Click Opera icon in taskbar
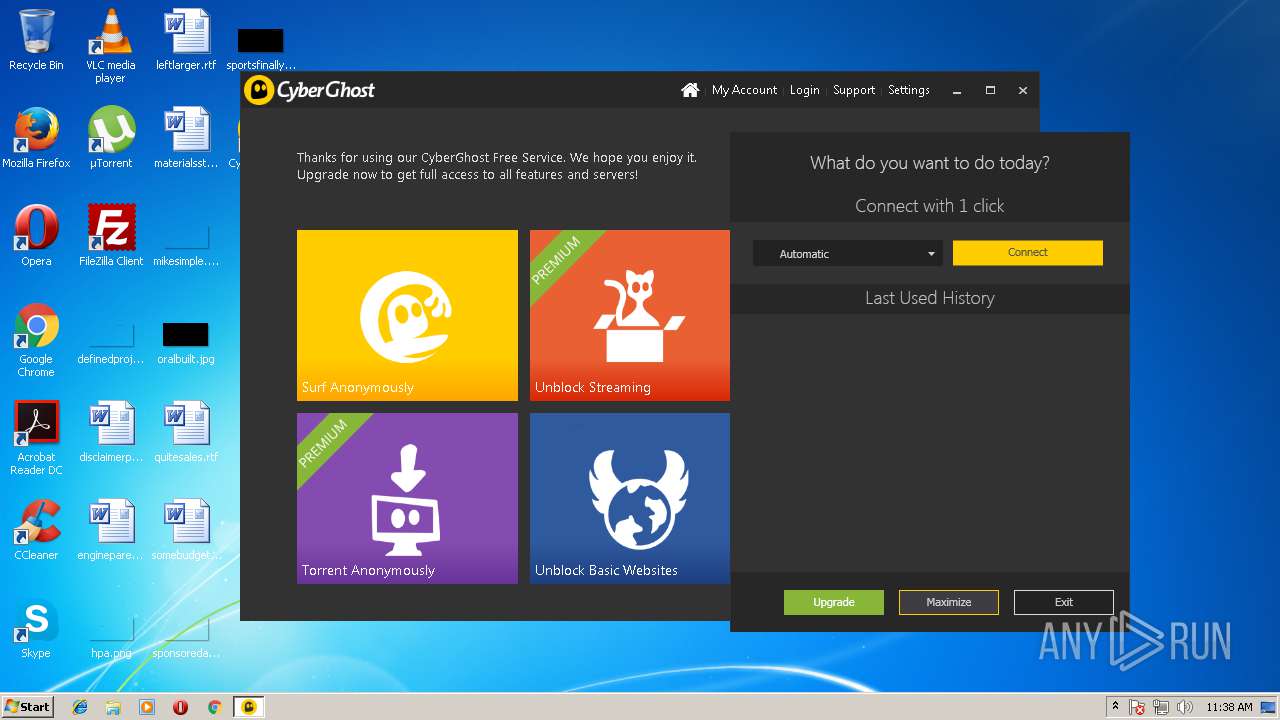Screen dimensions: 1280x720 click(180, 707)
